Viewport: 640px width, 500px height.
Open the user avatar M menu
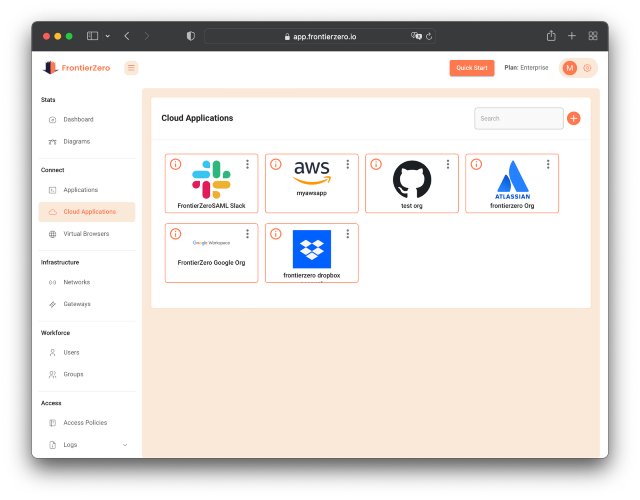[570, 68]
